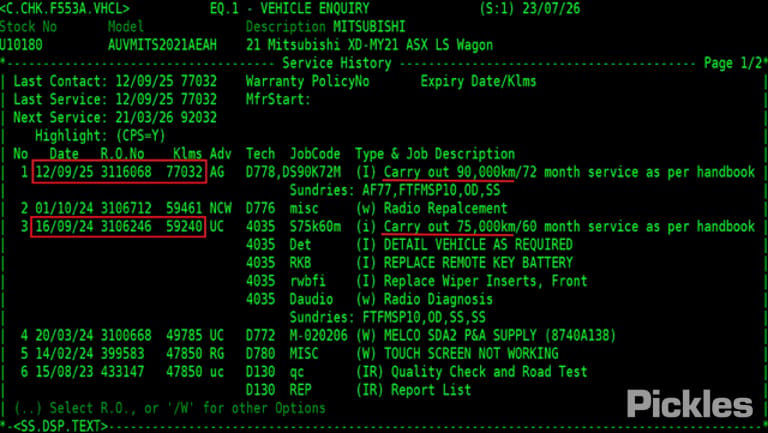Screen dimensions: 768x433
Task: Click Next Service value 21/03/26 92032
Action: (x=166, y=118)
